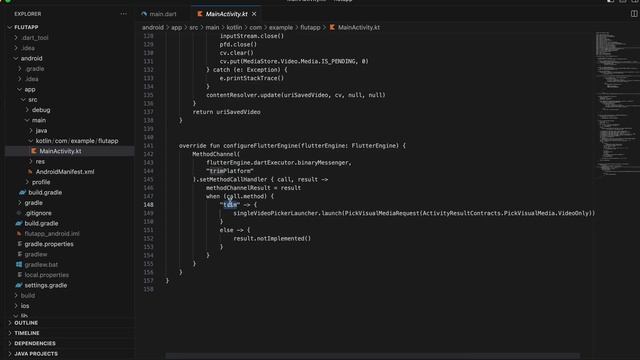Screen dimensions: 640x360
Task: Click the "trimPlatform" string on line 144
Action: coord(230,171)
